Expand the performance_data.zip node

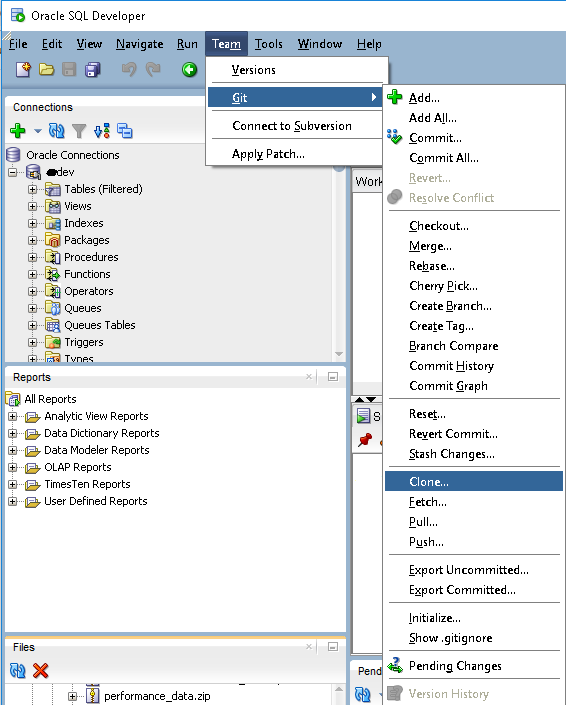(x=72, y=696)
